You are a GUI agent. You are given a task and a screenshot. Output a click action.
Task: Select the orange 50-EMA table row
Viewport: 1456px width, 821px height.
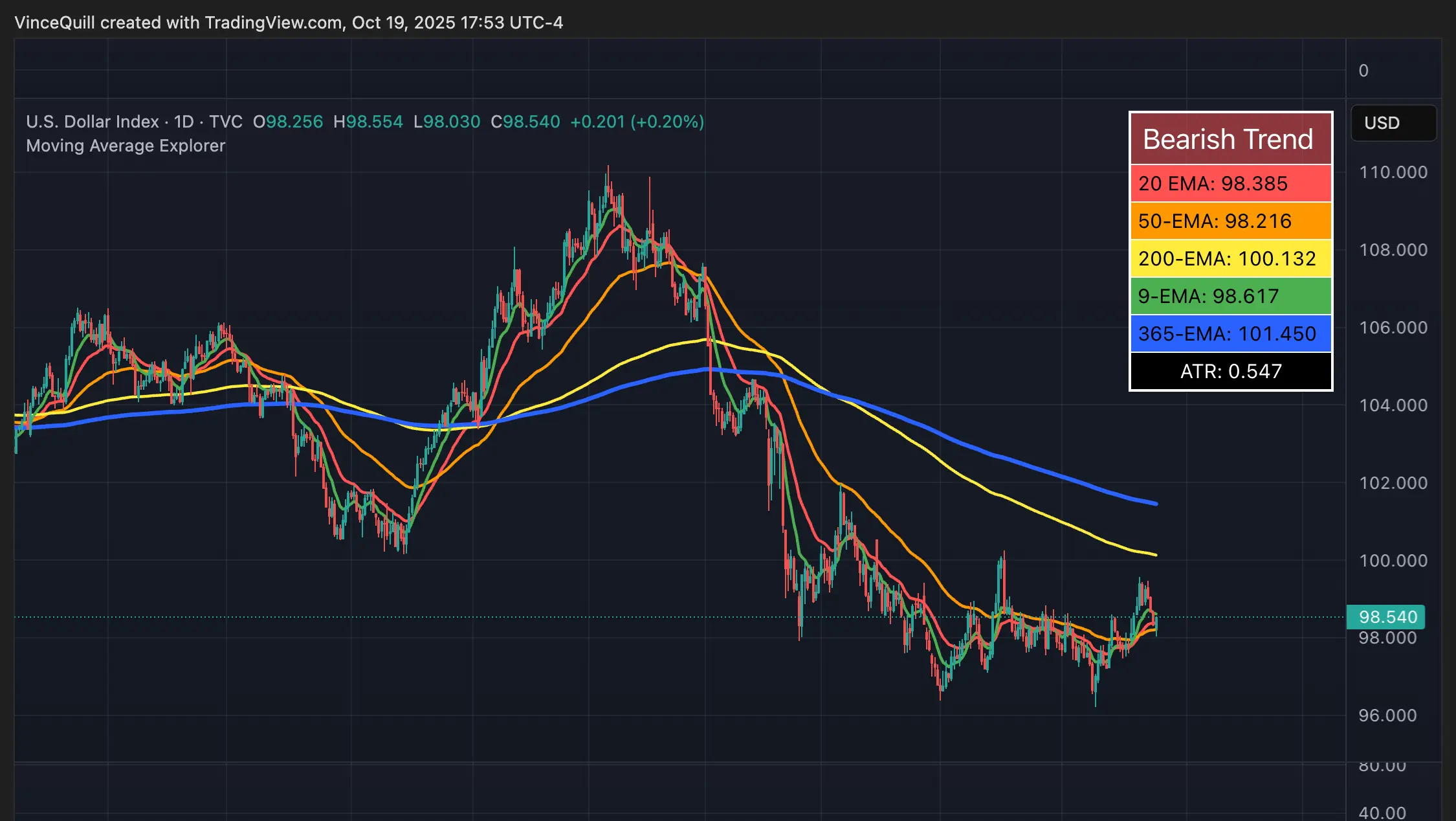[x=1230, y=221]
